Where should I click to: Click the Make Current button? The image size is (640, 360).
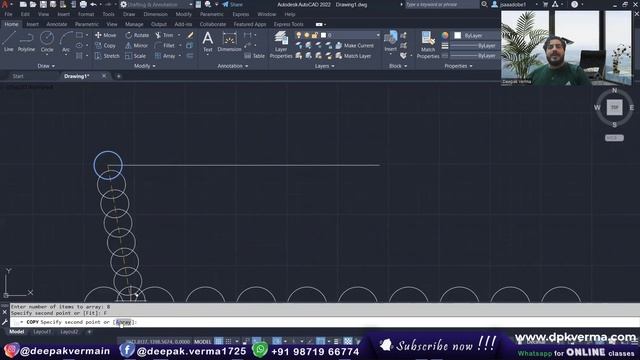(355, 46)
